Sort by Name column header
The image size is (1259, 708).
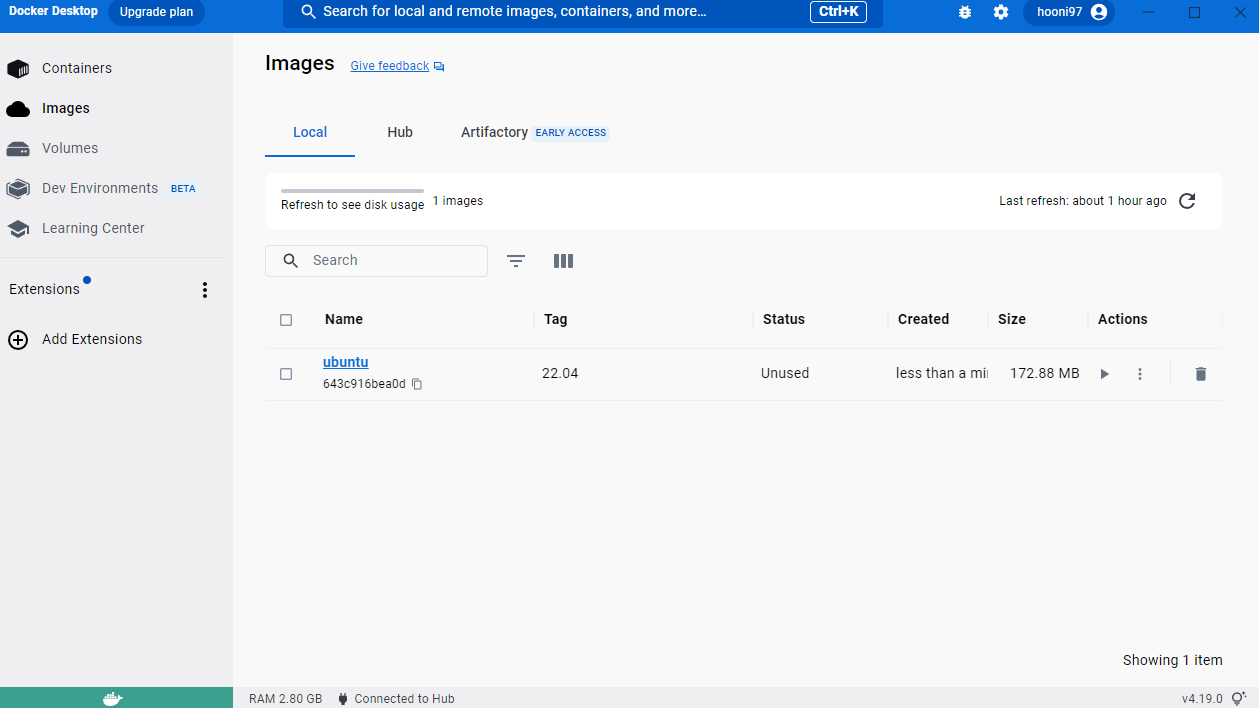coord(344,319)
